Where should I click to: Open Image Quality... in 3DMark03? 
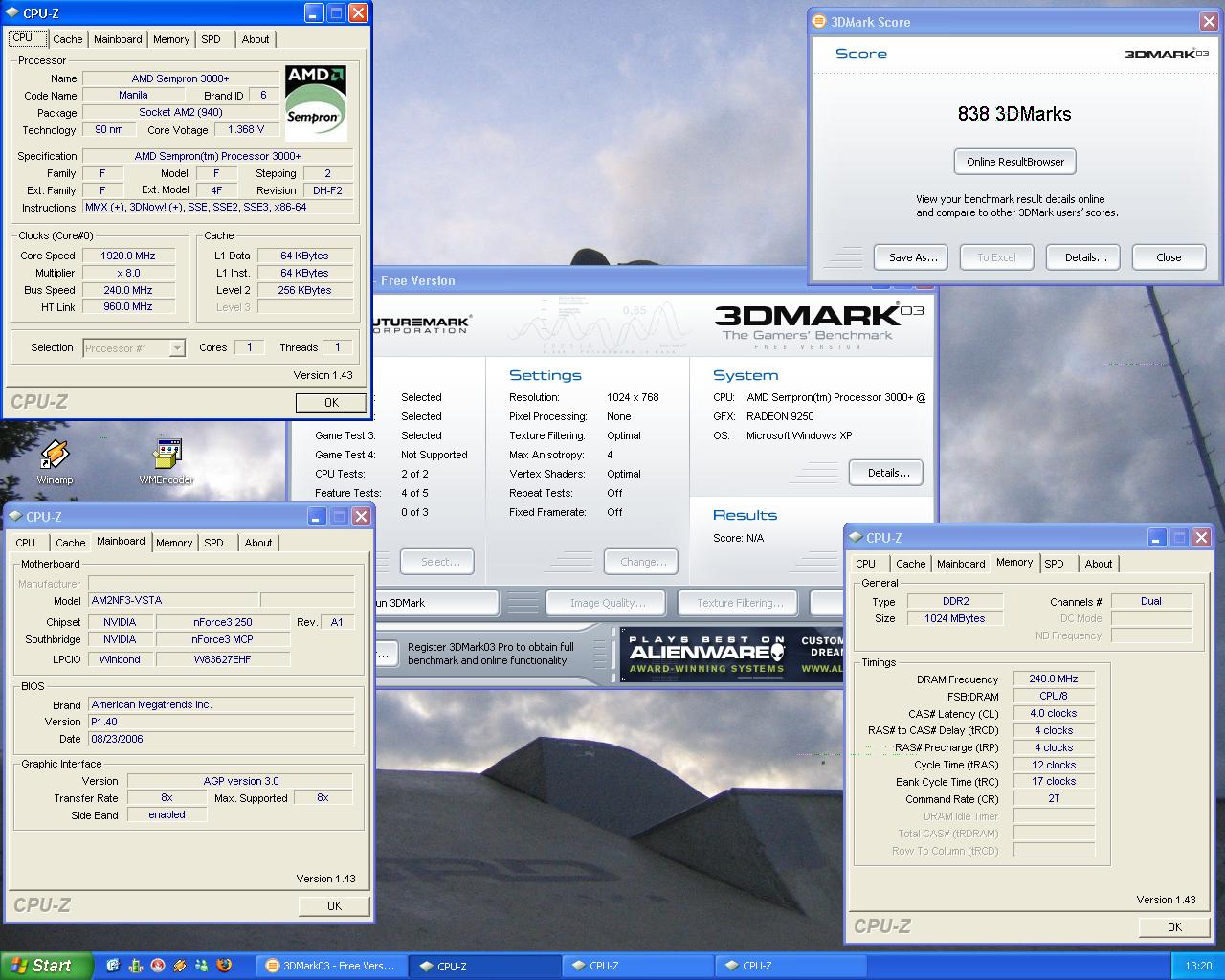[608, 603]
